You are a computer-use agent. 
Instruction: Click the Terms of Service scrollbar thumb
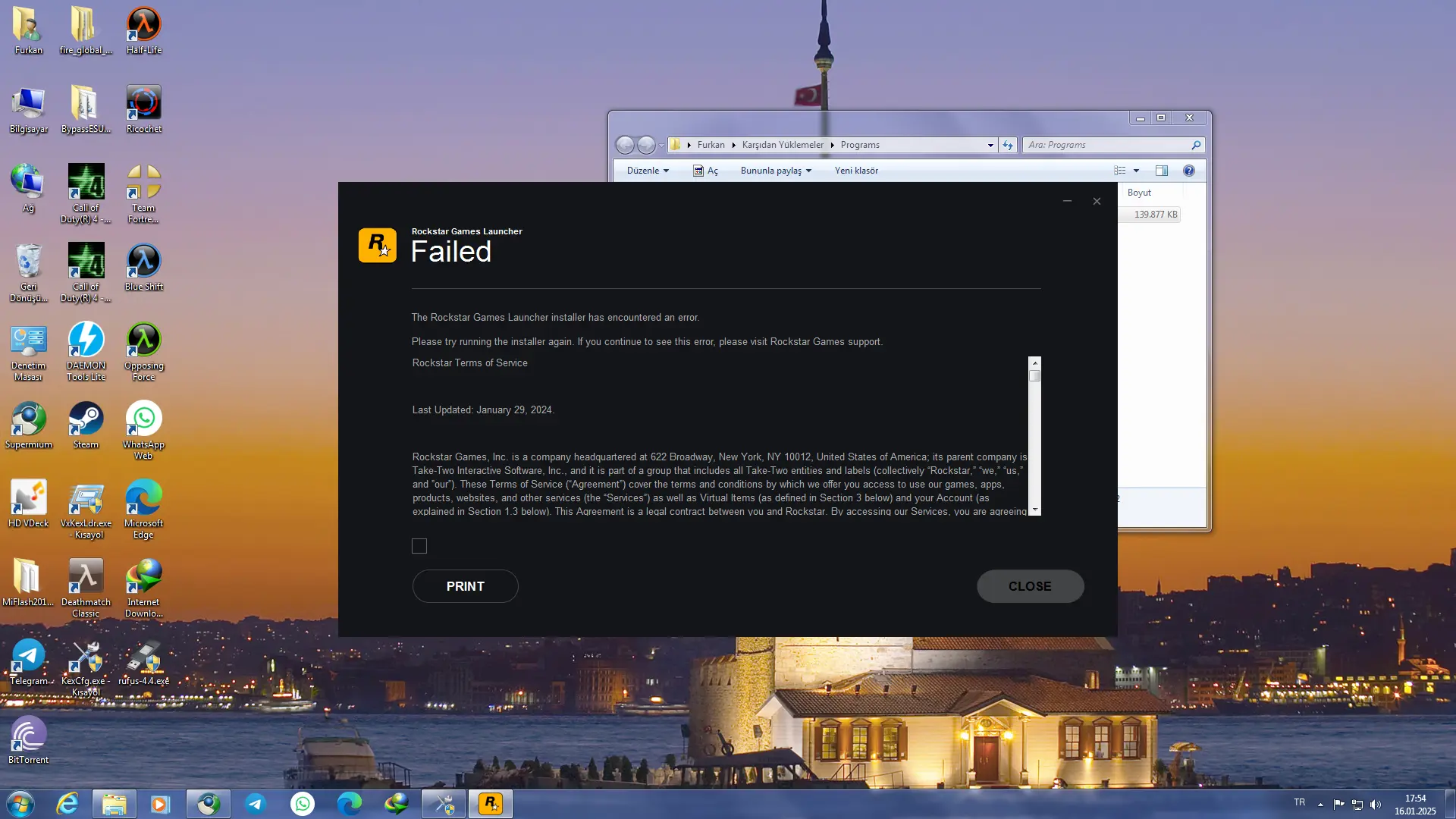(1035, 376)
